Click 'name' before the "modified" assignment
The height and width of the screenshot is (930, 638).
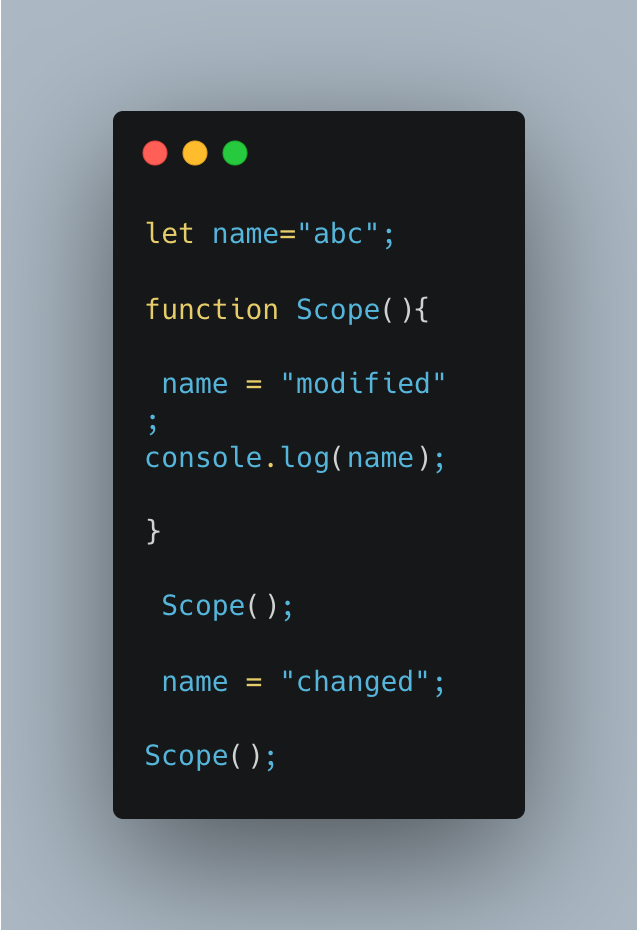click(195, 385)
